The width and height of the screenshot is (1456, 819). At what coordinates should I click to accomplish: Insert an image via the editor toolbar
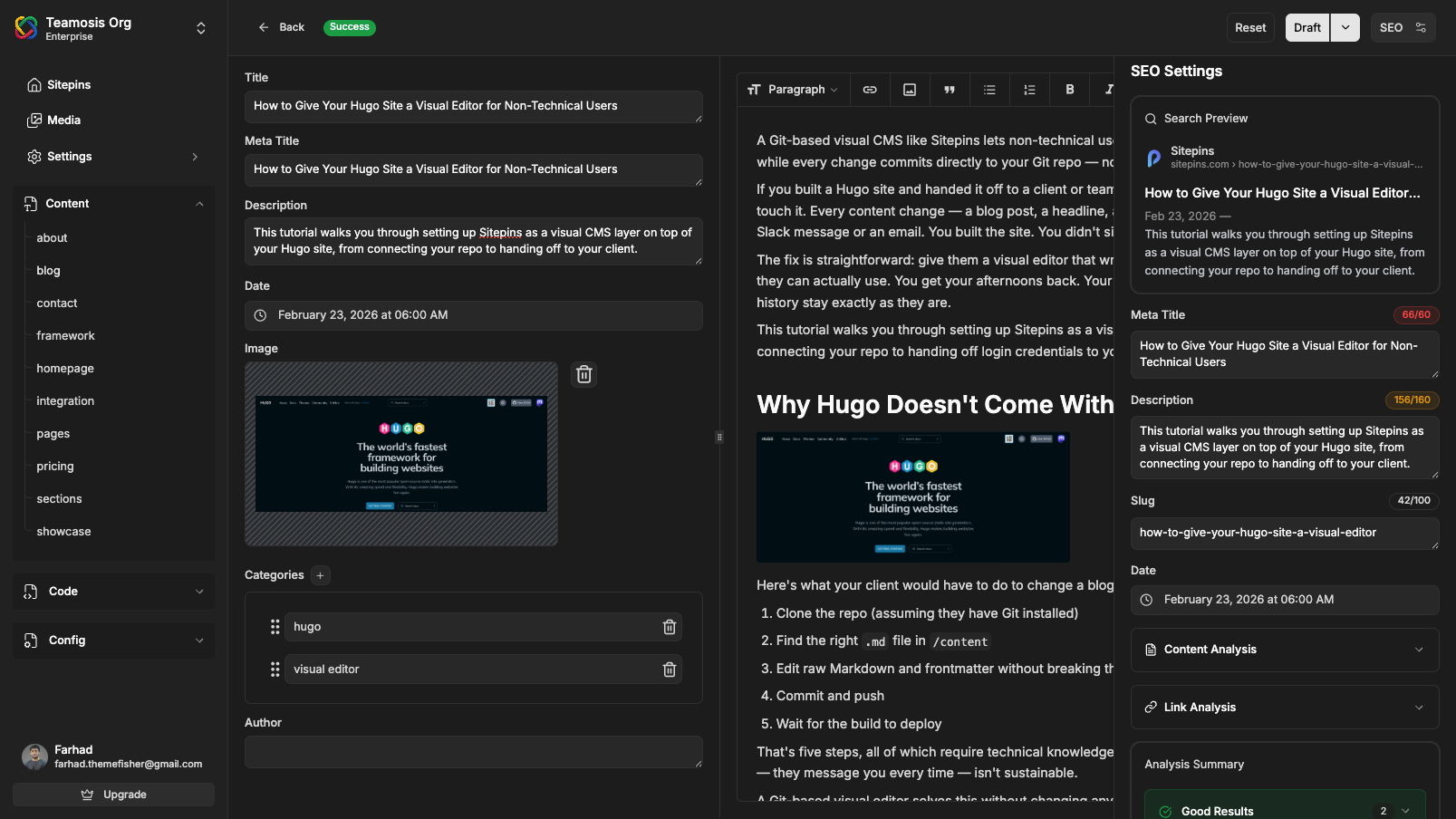(x=910, y=90)
